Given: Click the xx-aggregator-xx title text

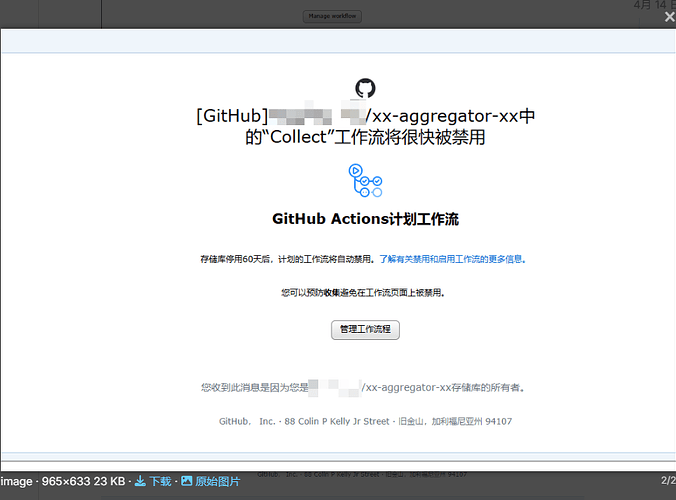Looking at the screenshot, I should [x=444, y=116].
